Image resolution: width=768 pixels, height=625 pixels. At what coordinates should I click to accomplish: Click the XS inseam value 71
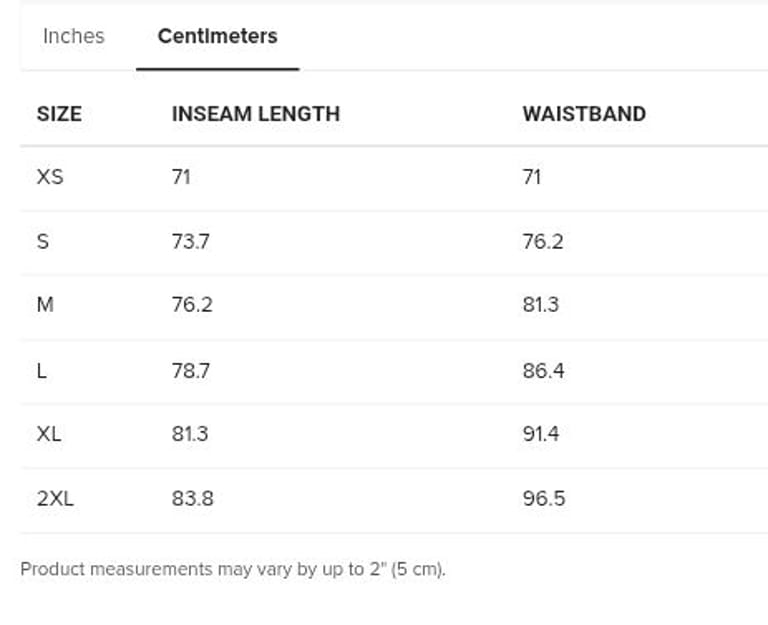181,177
